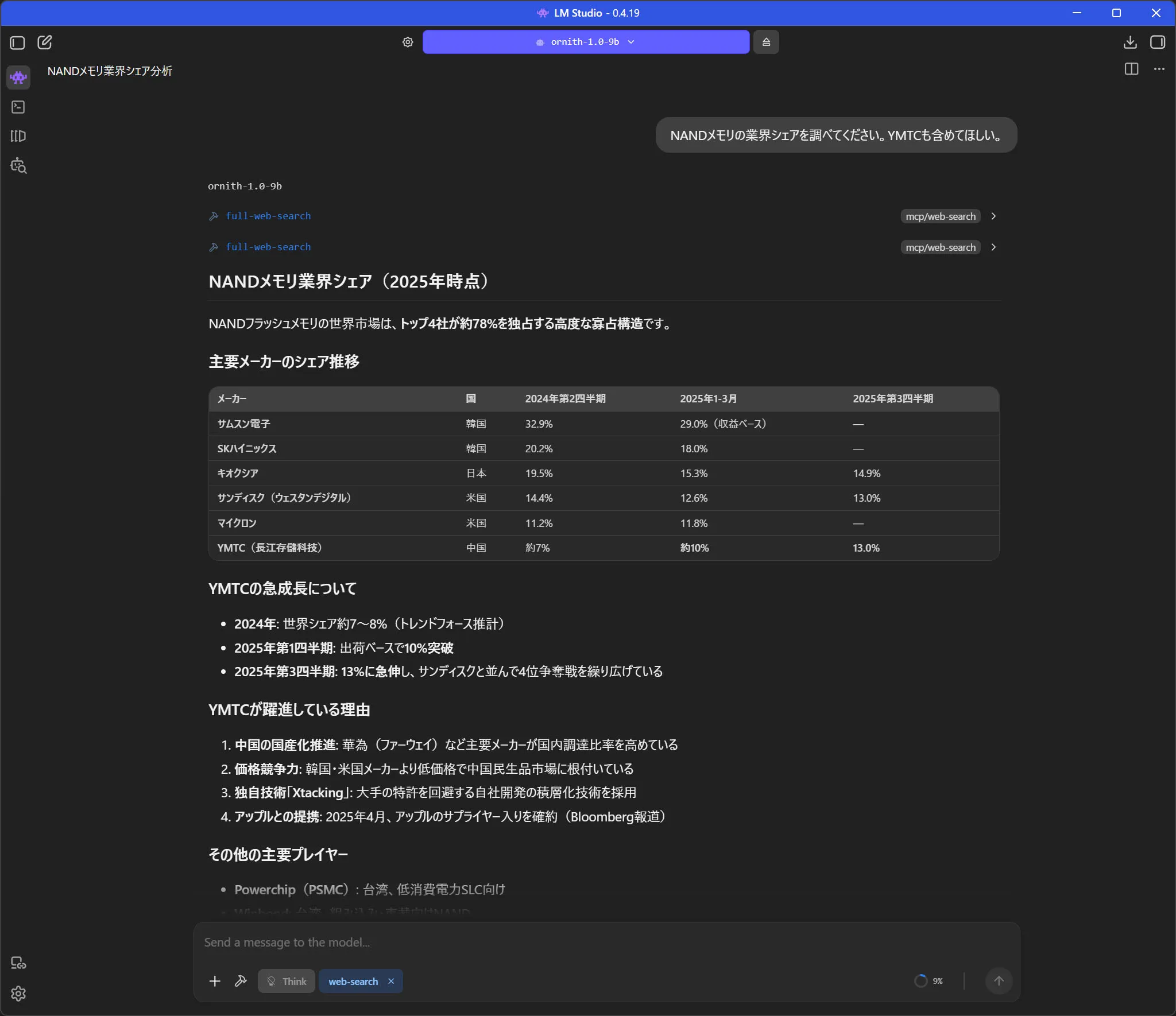Click the wrench icon of second full-web-search

[x=214, y=247]
